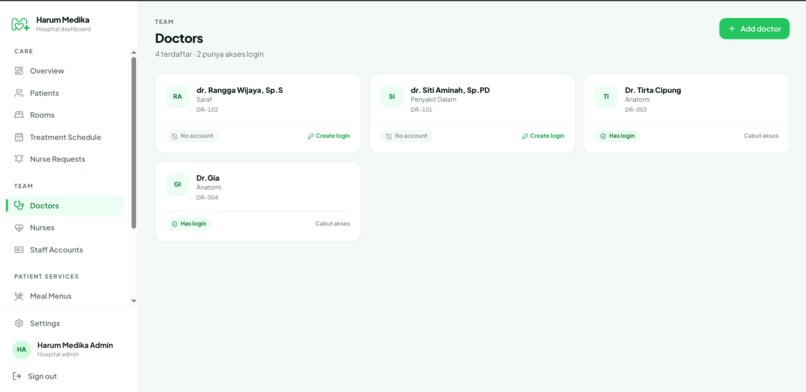Click the sidebar vertical scrollbar thumb
Screen dimensions: 806x392
(134, 142)
